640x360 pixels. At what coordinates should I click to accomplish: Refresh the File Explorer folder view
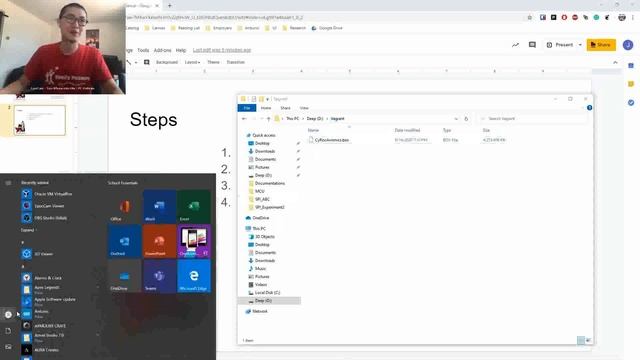point(466,119)
